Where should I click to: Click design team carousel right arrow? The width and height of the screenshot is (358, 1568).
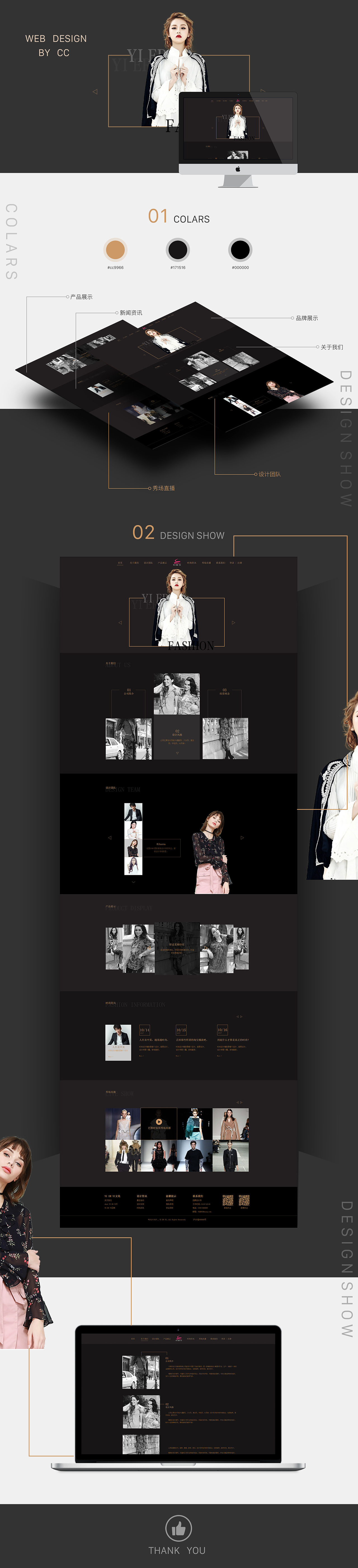[242, 838]
